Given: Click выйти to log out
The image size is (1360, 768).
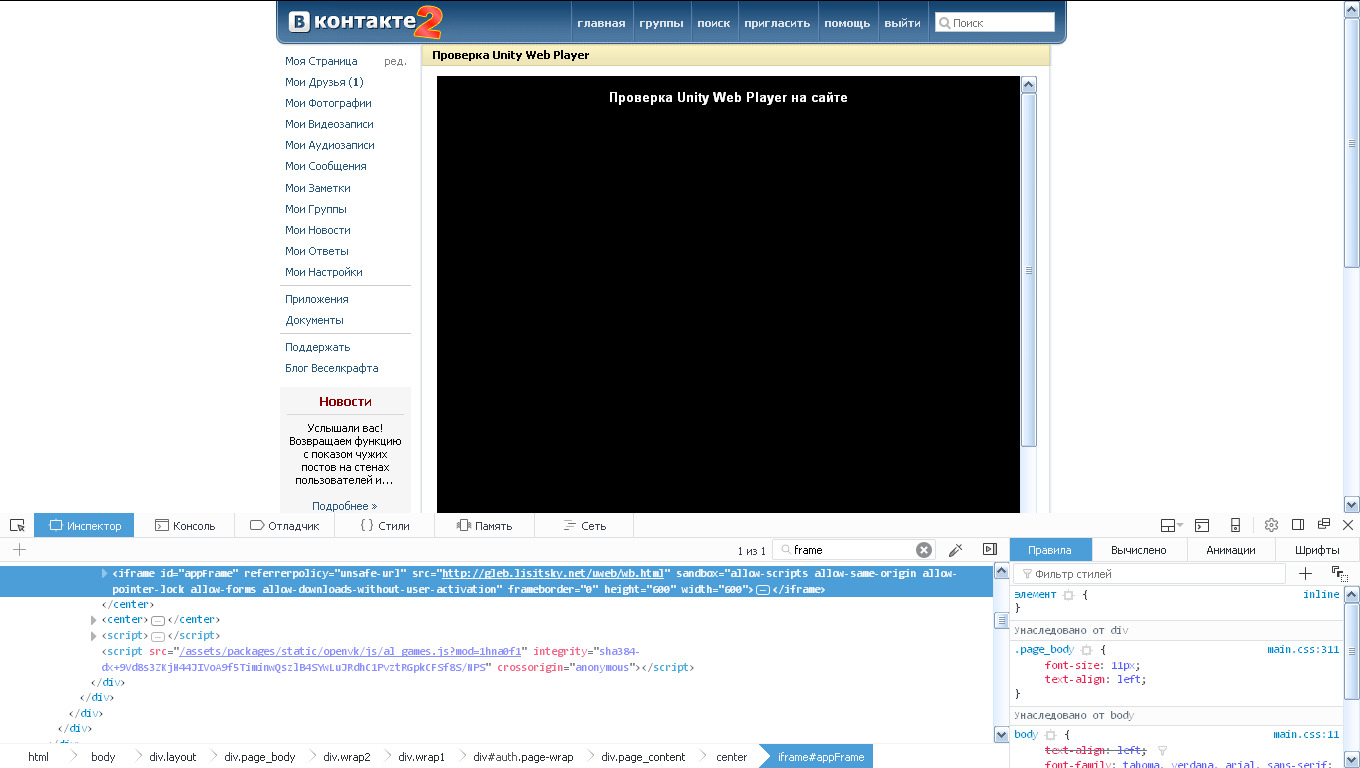Looking at the screenshot, I should [902, 23].
